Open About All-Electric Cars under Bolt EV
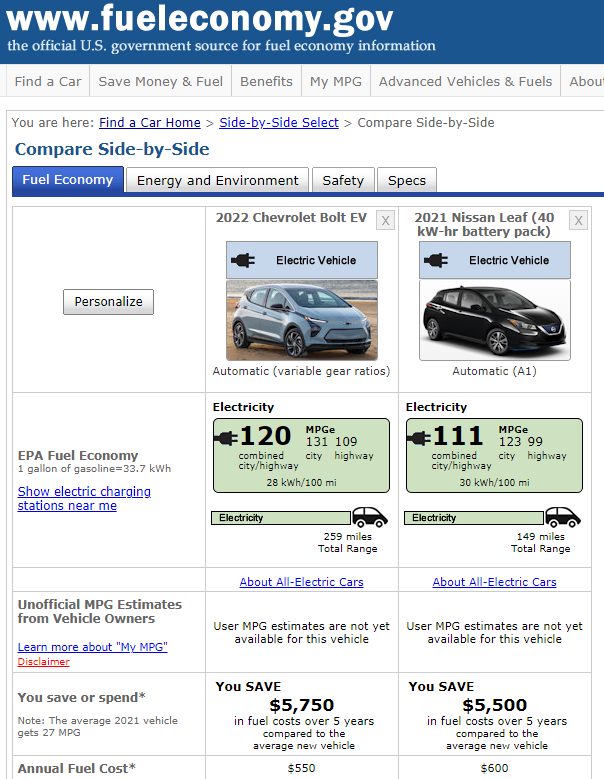 click(302, 582)
